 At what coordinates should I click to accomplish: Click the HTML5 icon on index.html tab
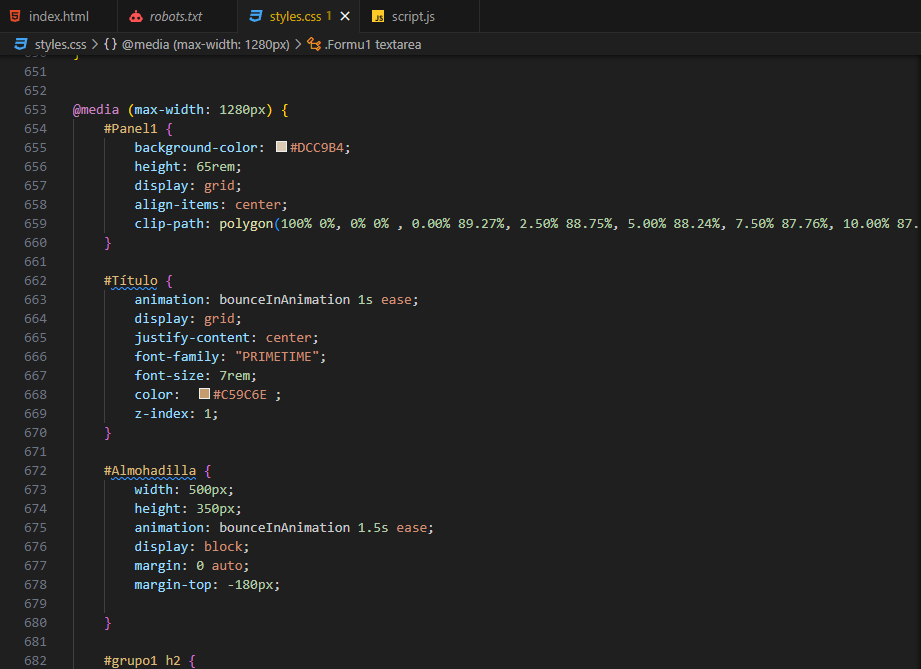point(15,16)
